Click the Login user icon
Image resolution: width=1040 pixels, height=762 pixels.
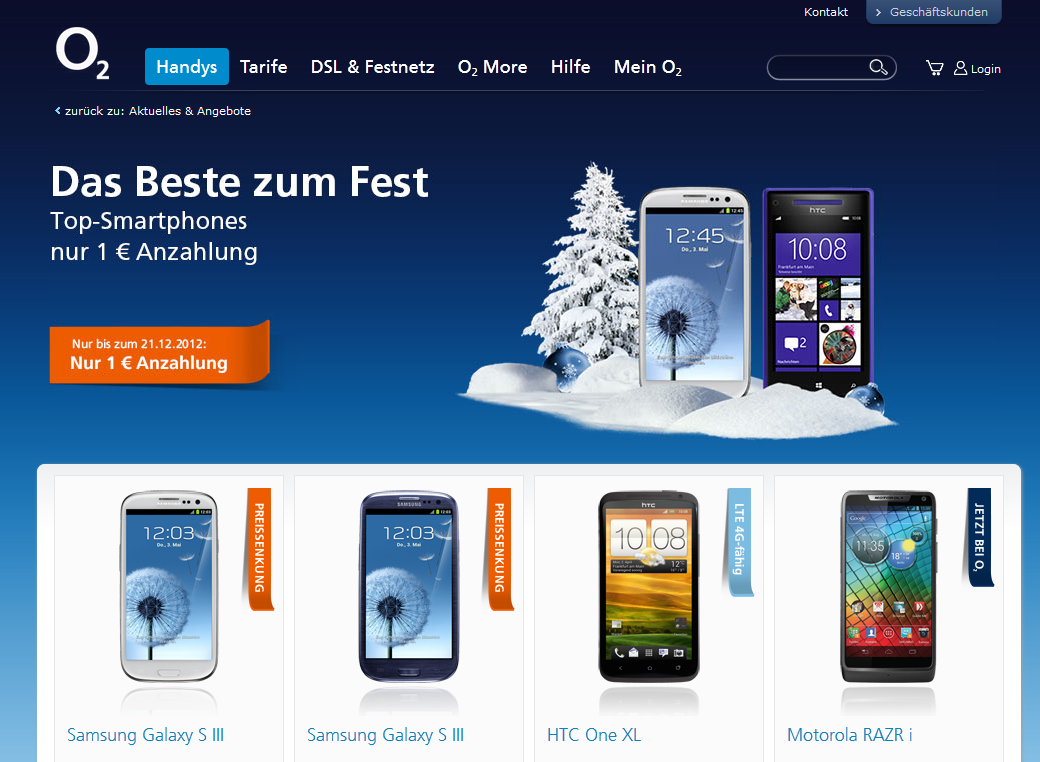click(960, 68)
